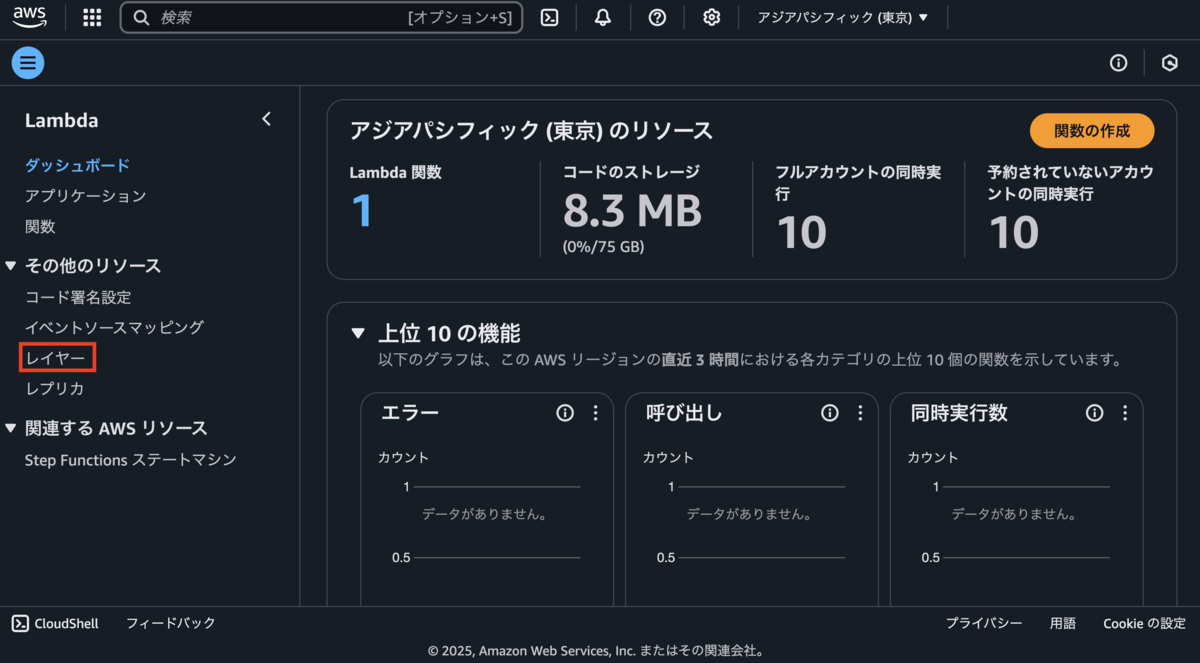This screenshot has height=663, width=1200.
Task: Open イベントソースマッピング in the sidebar
Action: [114, 327]
